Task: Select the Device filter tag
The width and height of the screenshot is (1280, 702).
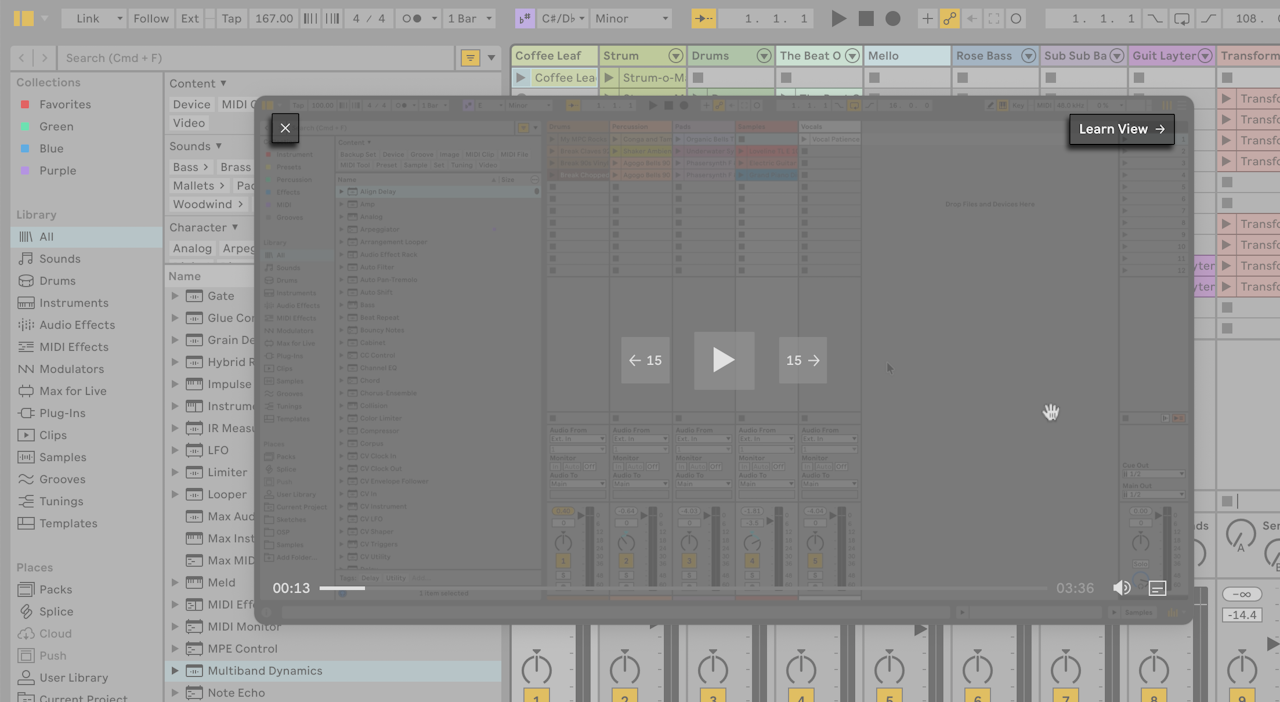Action: [191, 104]
